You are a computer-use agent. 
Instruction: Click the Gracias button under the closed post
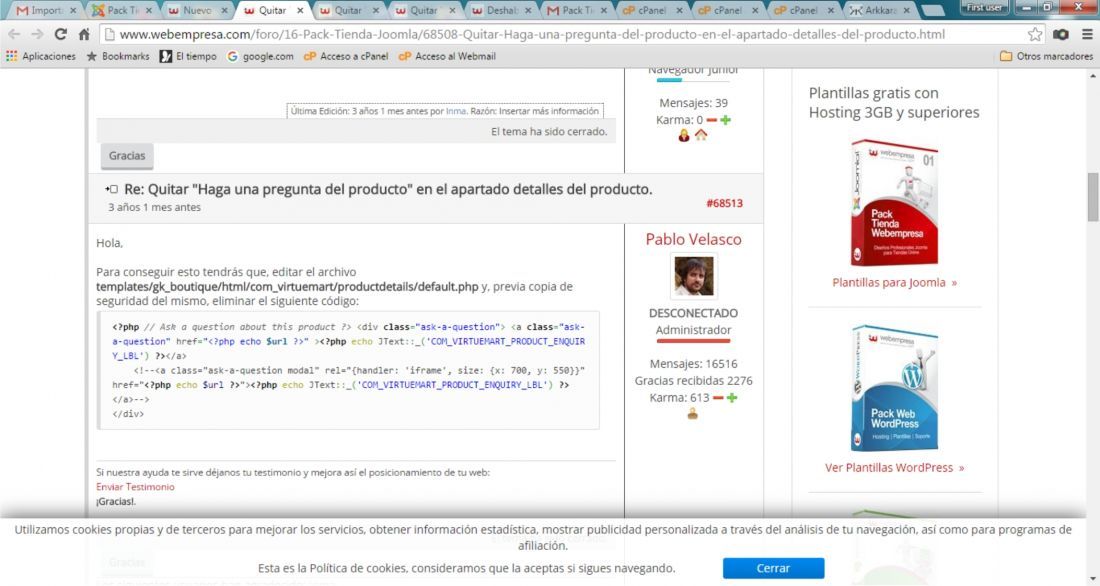tap(127, 156)
